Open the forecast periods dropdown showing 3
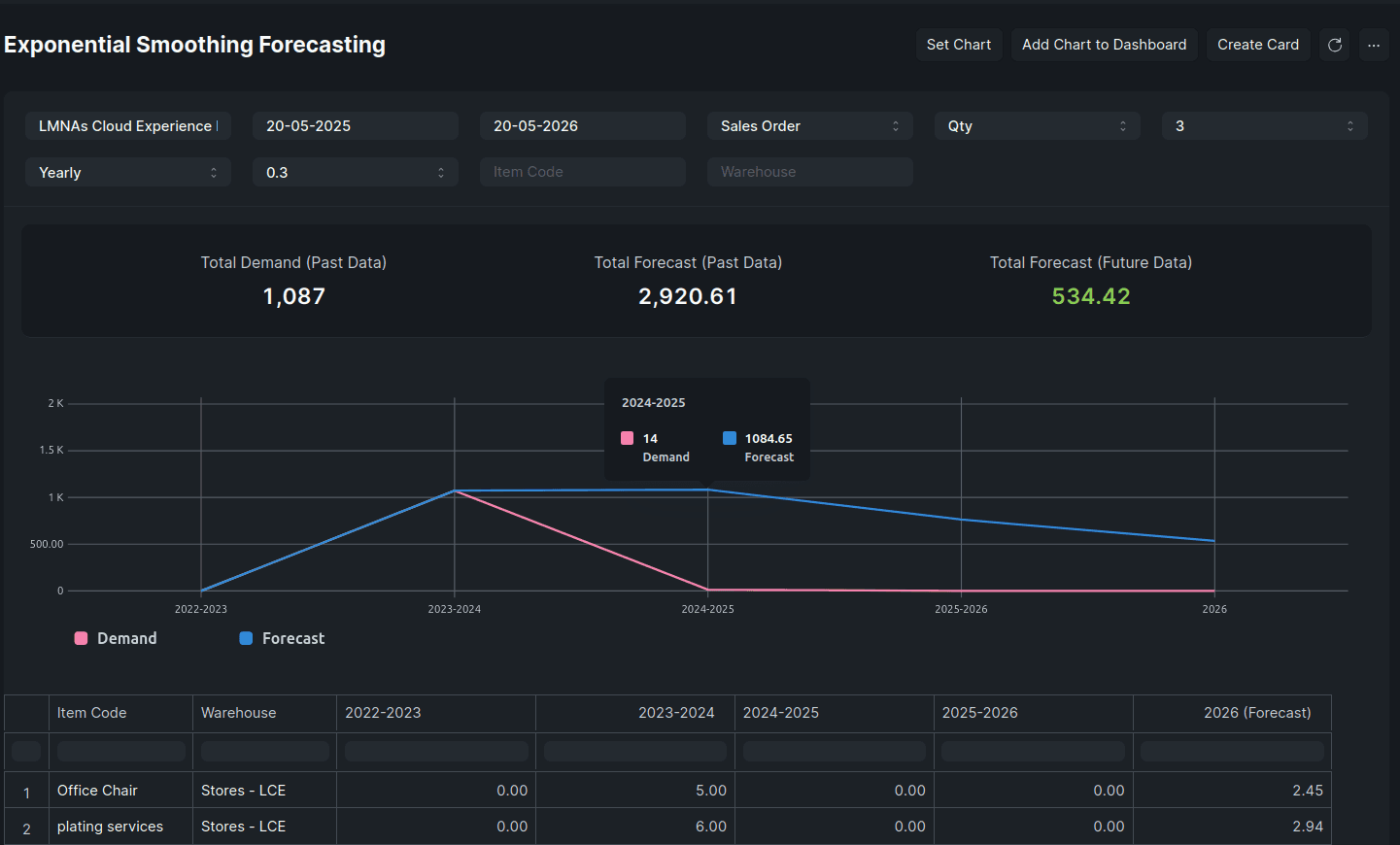Image resolution: width=1400 pixels, height=845 pixels. point(1264,126)
